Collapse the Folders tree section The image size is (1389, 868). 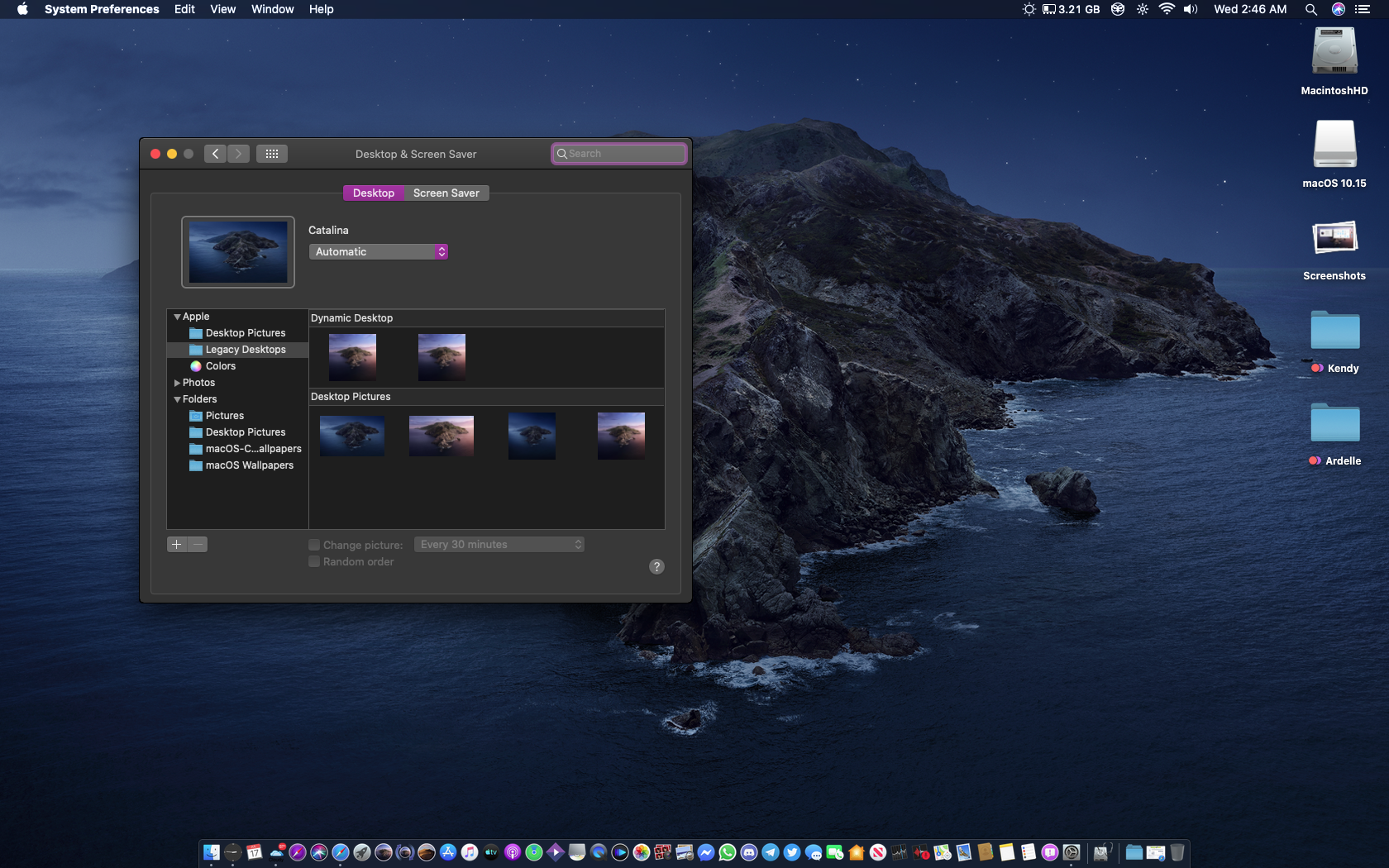177,399
